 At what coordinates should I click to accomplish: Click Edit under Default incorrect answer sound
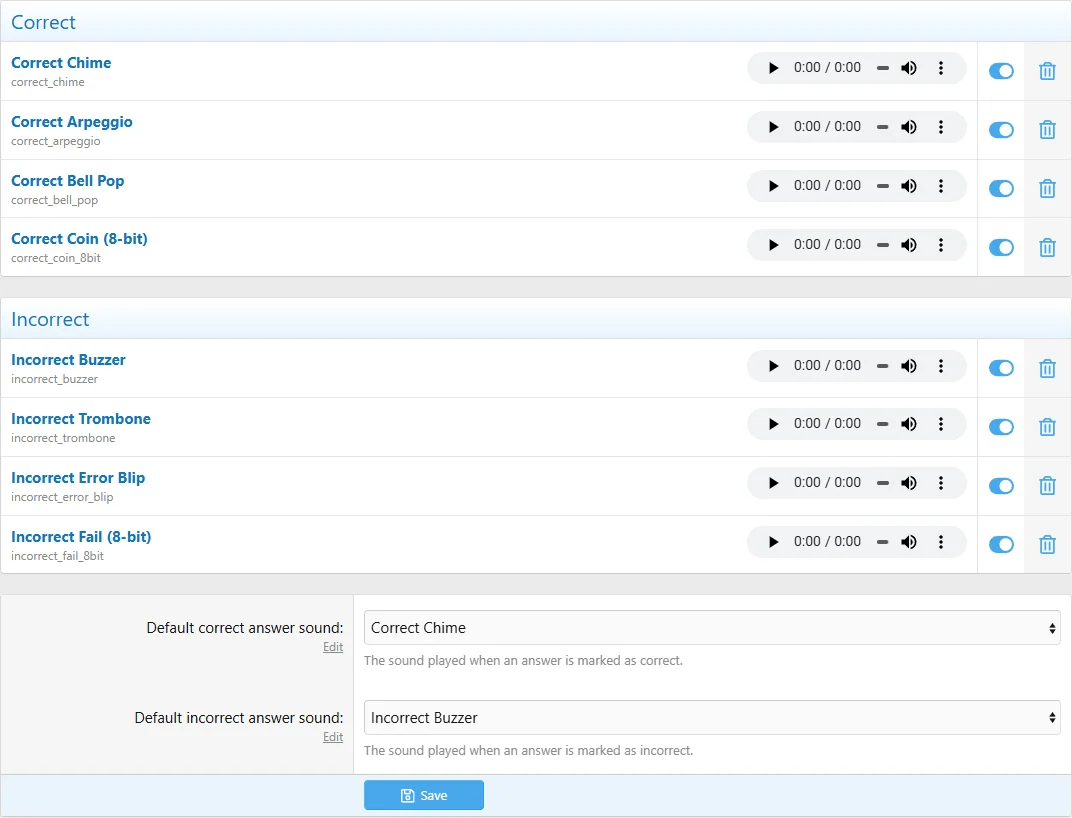pos(333,737)
